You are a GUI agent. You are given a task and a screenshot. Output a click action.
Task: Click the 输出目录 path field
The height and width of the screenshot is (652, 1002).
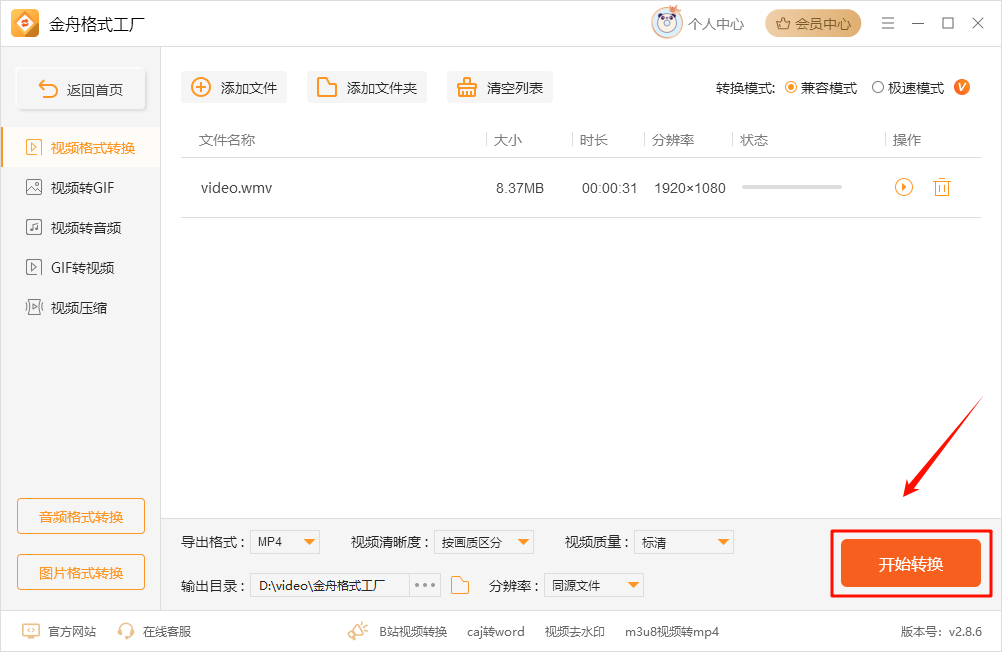[330, 585]
